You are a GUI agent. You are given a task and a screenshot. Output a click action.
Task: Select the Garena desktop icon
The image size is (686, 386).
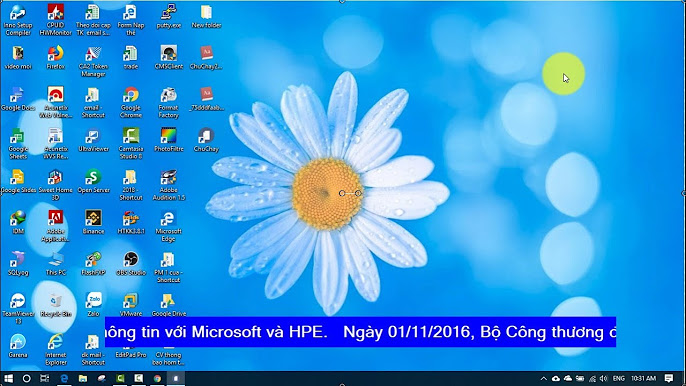click(x=18, y=346)
